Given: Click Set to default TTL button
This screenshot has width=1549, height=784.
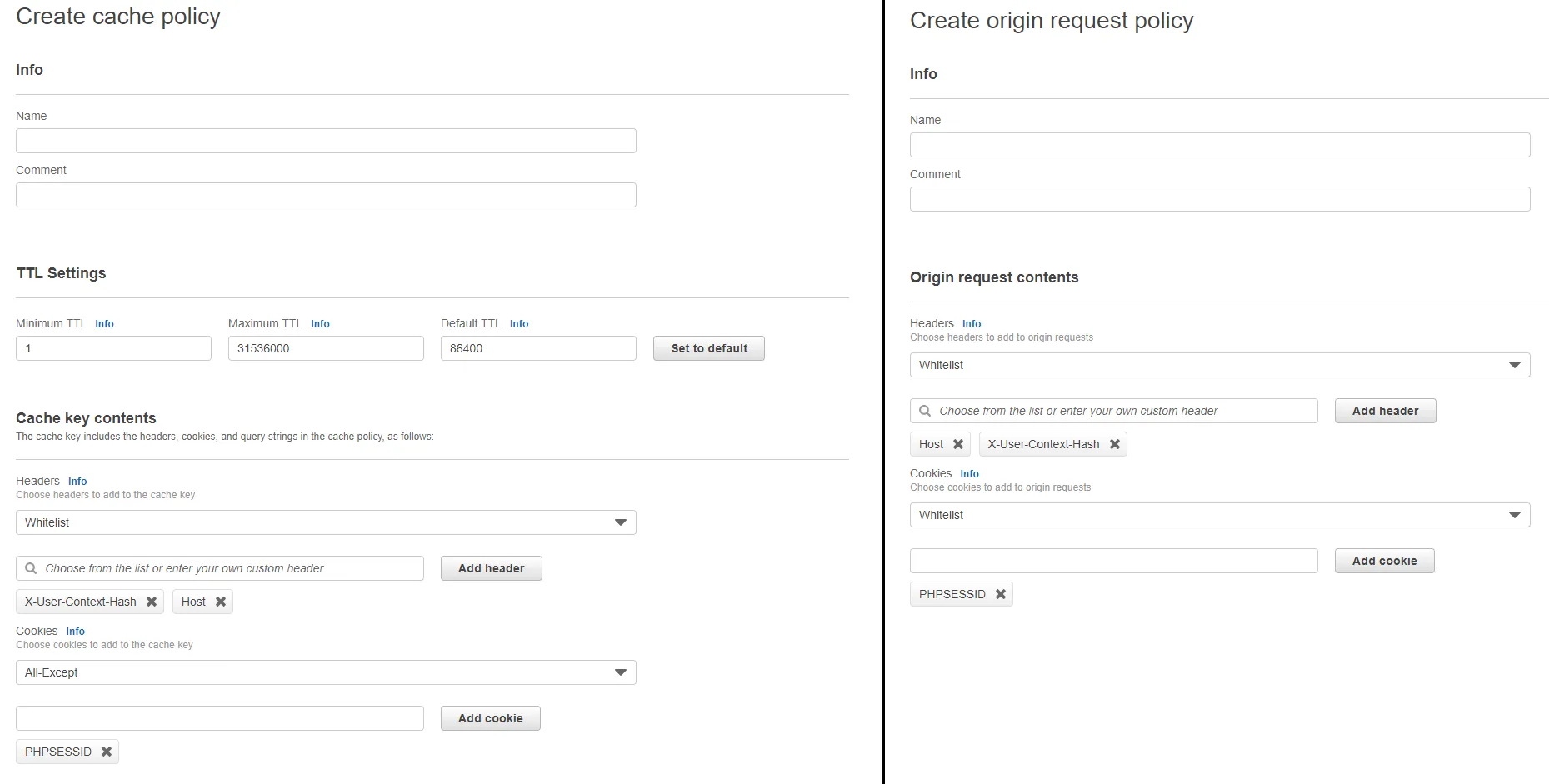Looking at the screenshot, I should pyautogui.click(x=709, y=348).
